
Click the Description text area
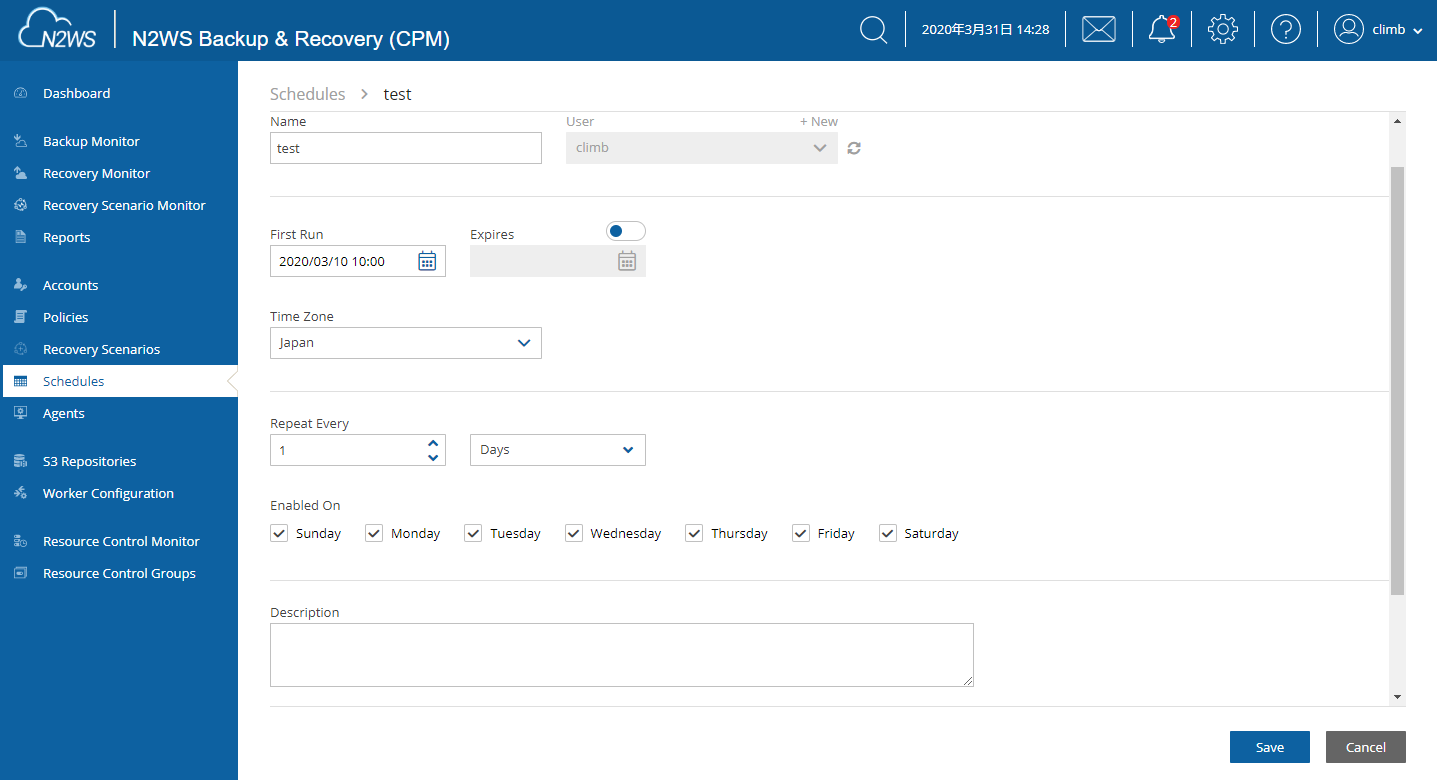pyautogui.click(x=622, y=655)
